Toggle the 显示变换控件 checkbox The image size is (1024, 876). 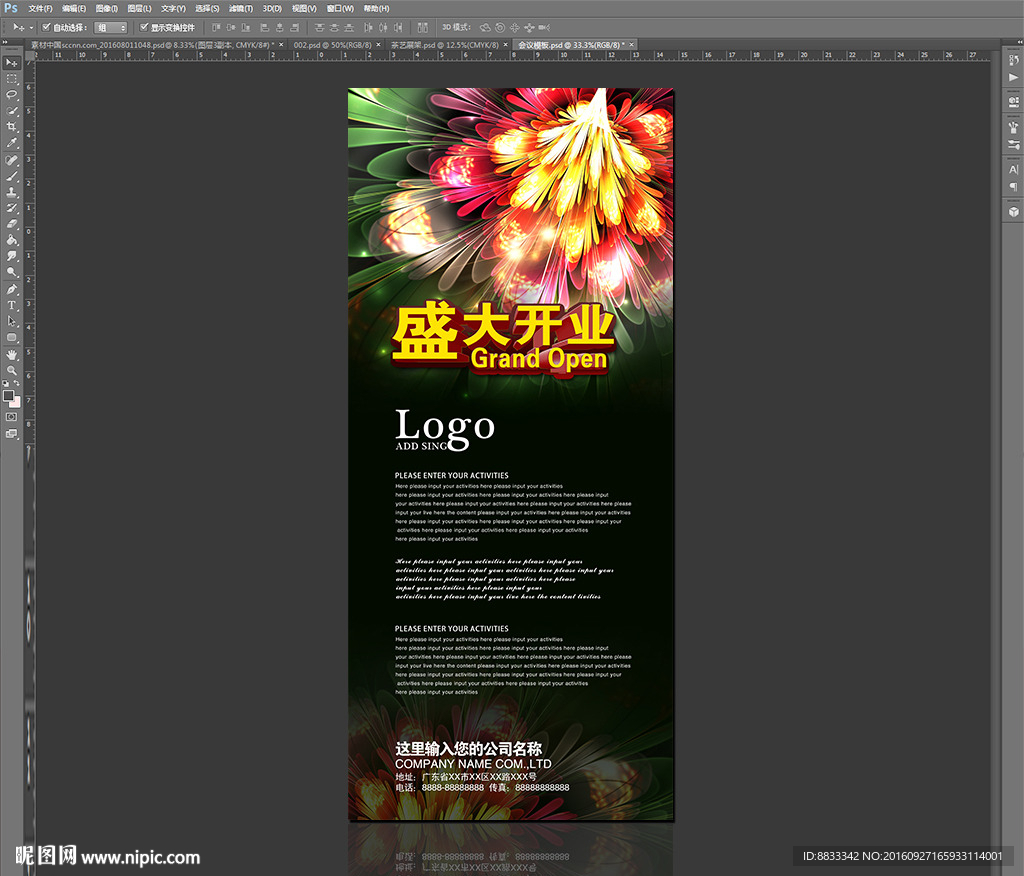tap(144, 27)
